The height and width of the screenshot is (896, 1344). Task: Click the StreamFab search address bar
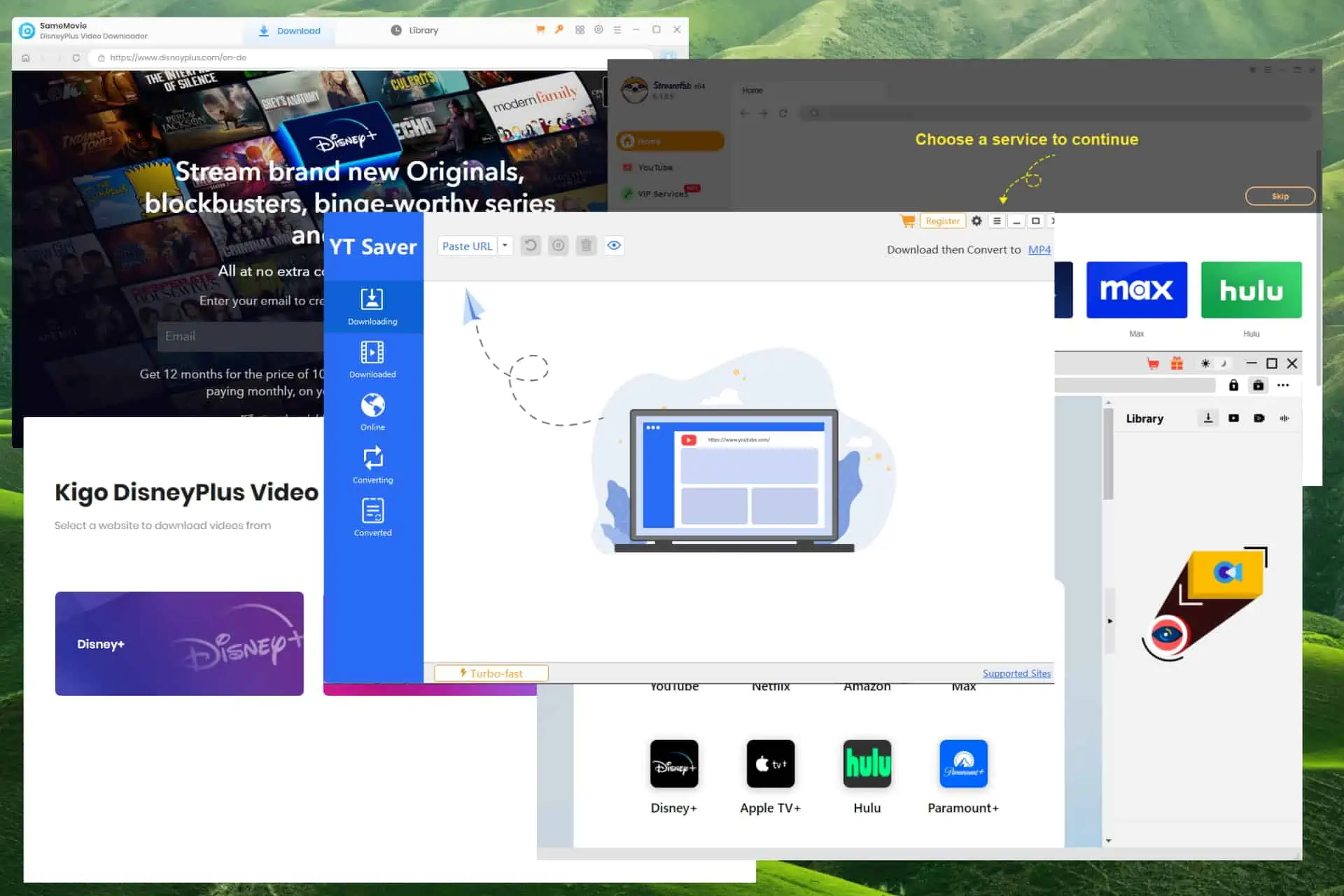pos(1056,113)
